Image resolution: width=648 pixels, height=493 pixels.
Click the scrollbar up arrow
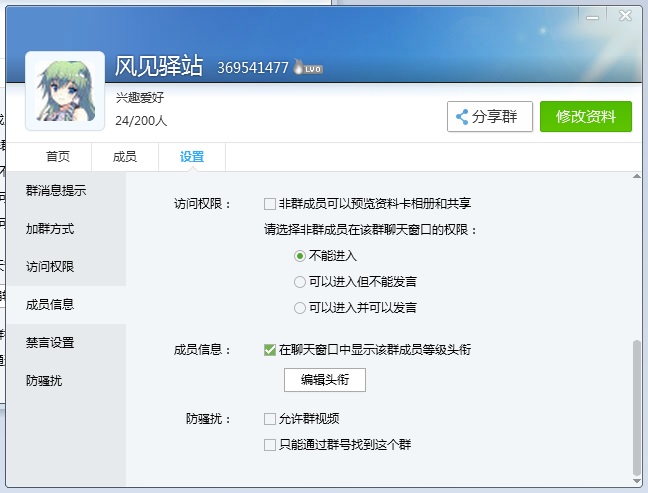click(x=637, y=176)
